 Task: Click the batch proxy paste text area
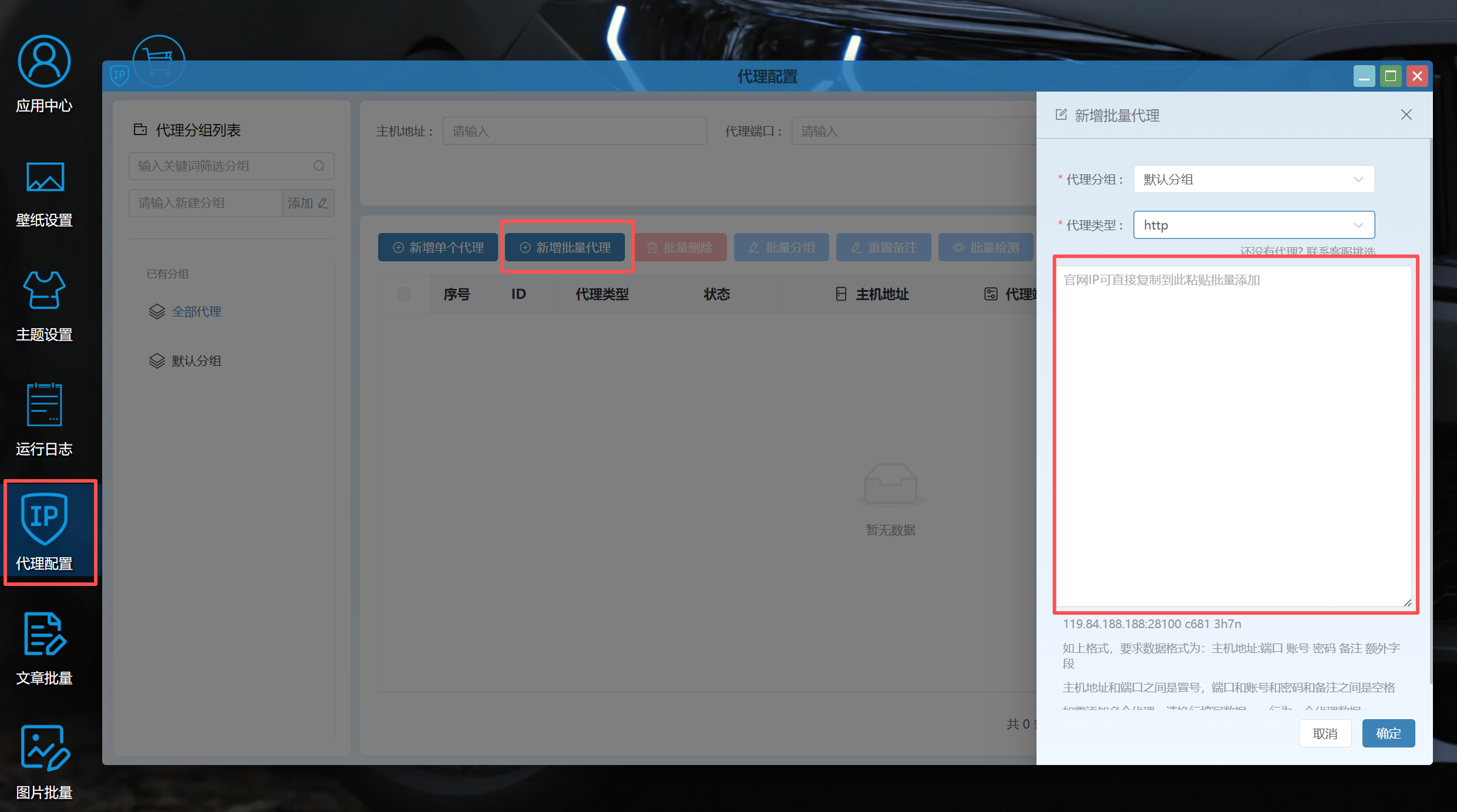(1233, 434)
